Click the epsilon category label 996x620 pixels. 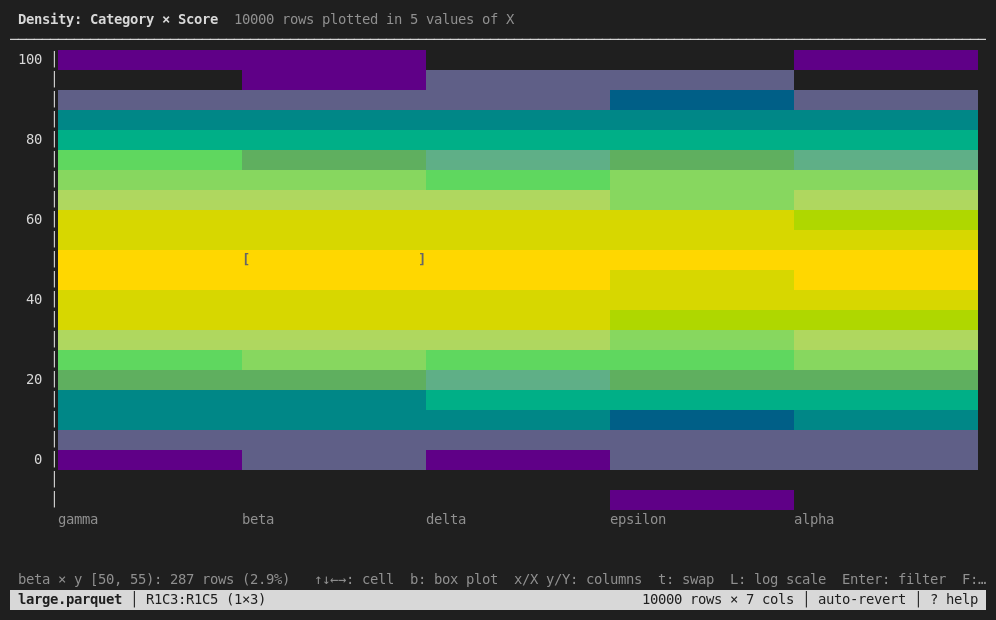pos(638,520)
